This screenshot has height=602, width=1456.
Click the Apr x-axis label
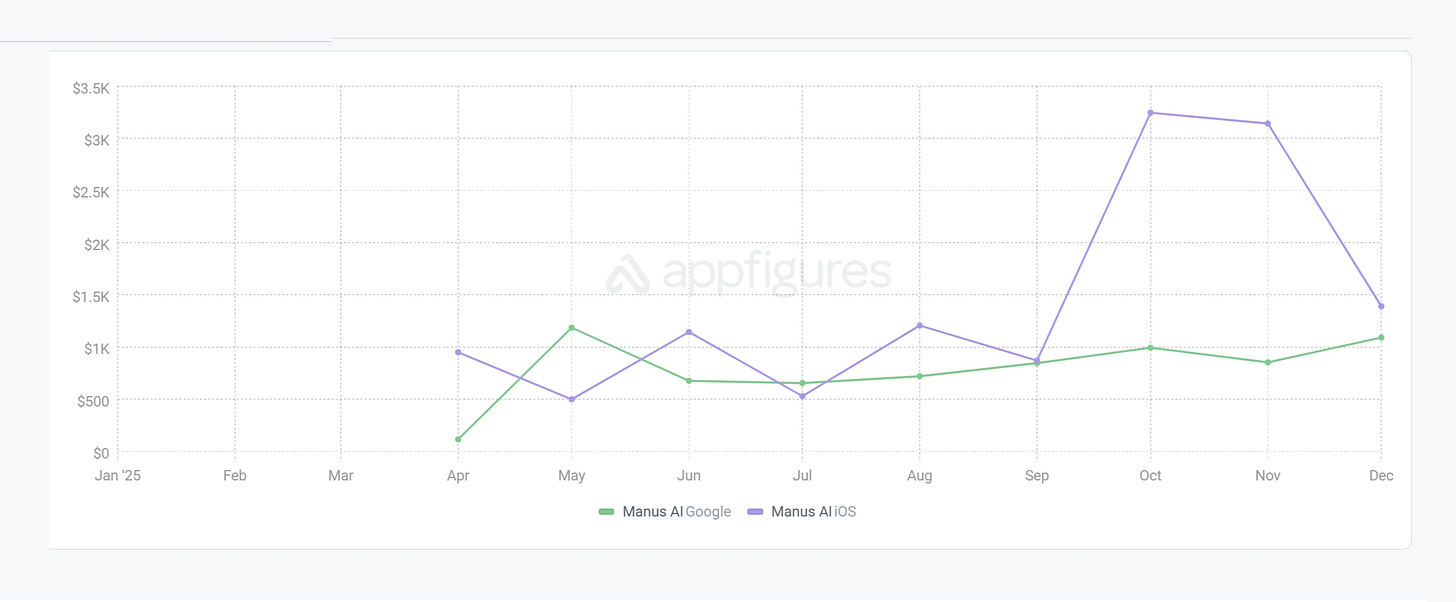459,476
